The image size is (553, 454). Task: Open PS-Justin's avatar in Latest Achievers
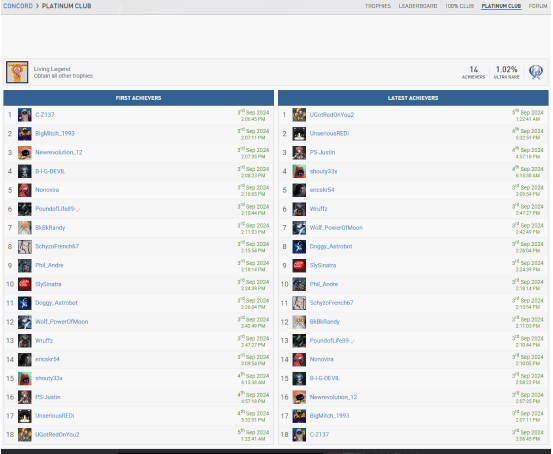(299, 152)
